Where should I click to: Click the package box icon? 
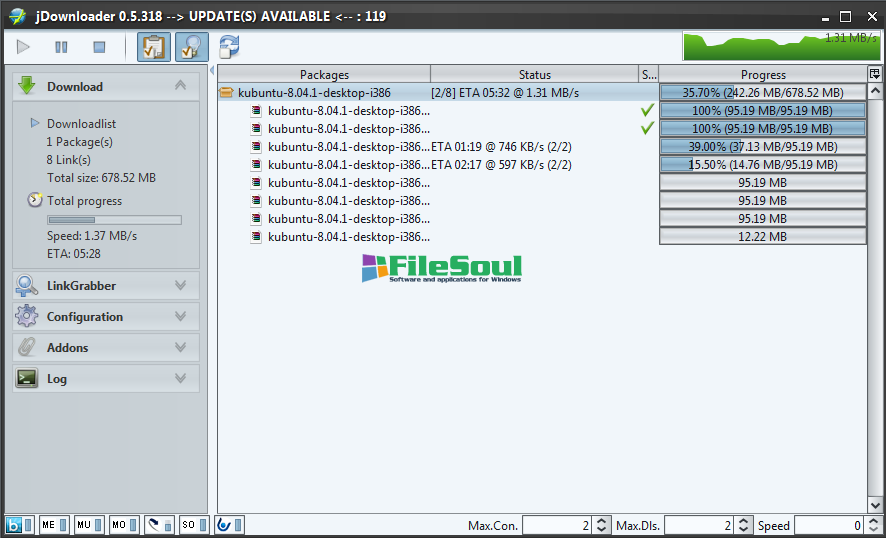[227, 92]
